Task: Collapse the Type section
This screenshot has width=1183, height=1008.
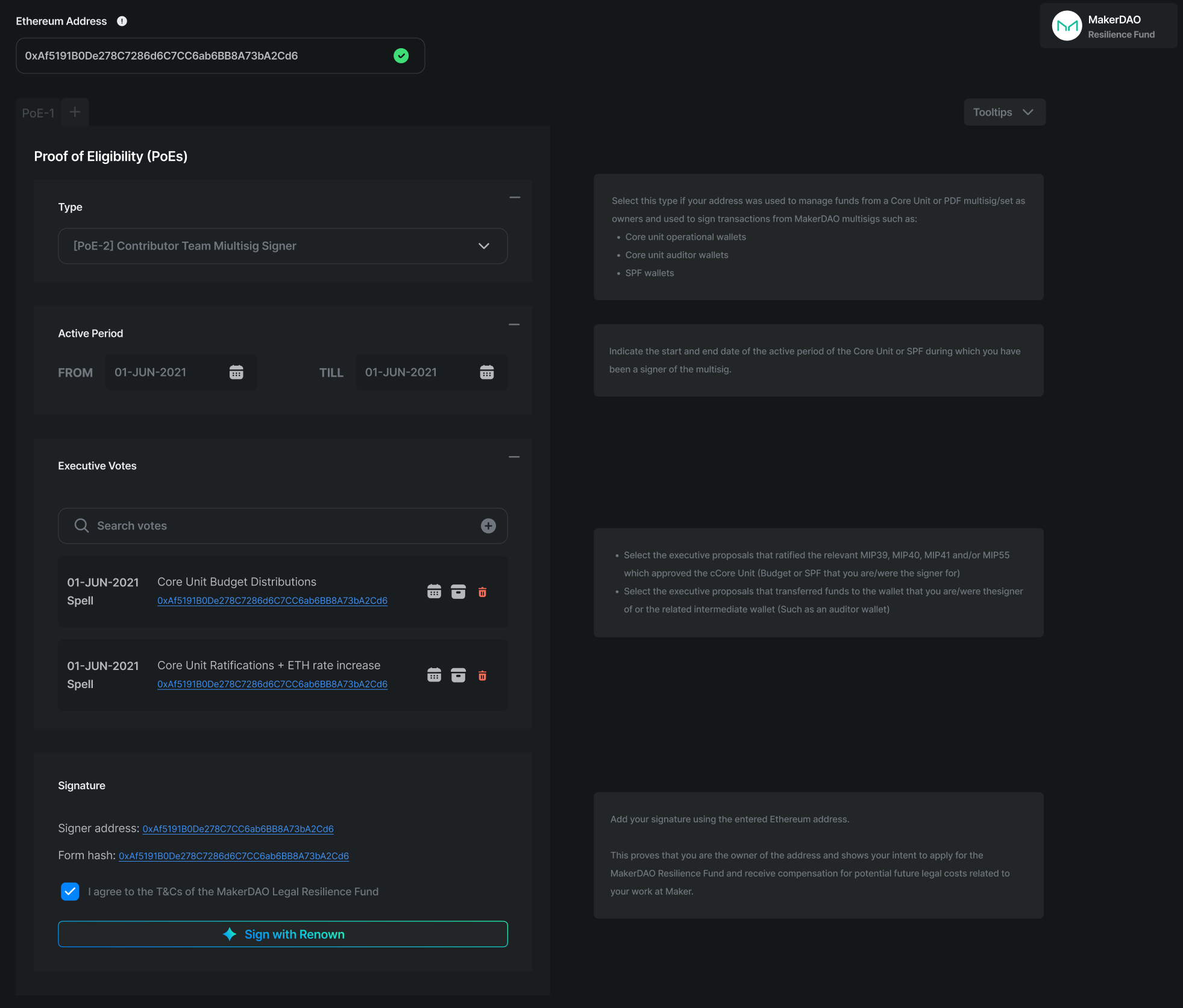Action: tap(515, 198)
